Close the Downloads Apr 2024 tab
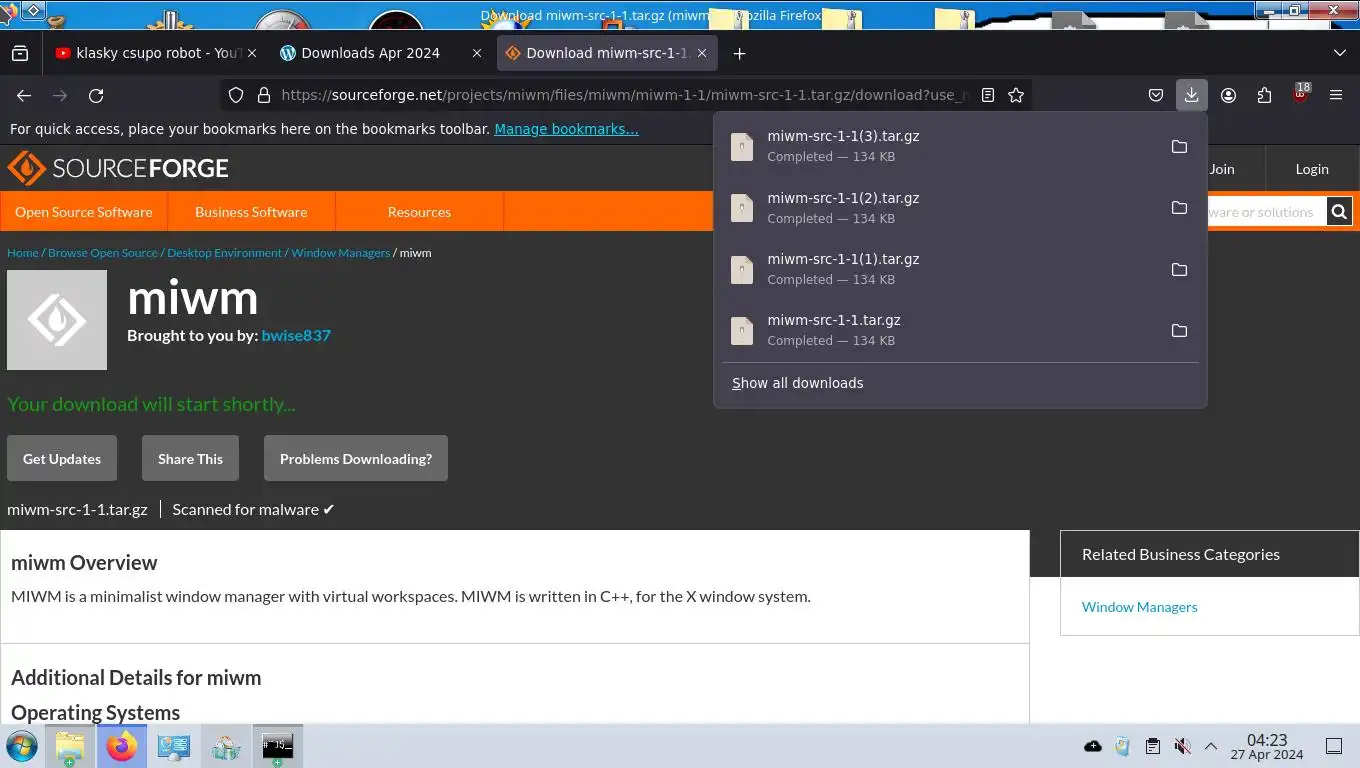The width and height of the screenshot is (1360, 768). (476, 53)
